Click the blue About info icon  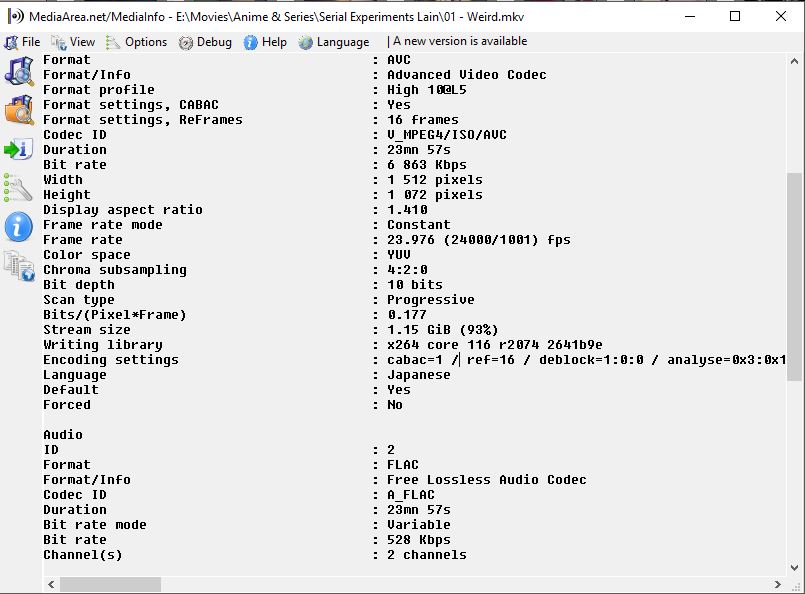point(18,226)
